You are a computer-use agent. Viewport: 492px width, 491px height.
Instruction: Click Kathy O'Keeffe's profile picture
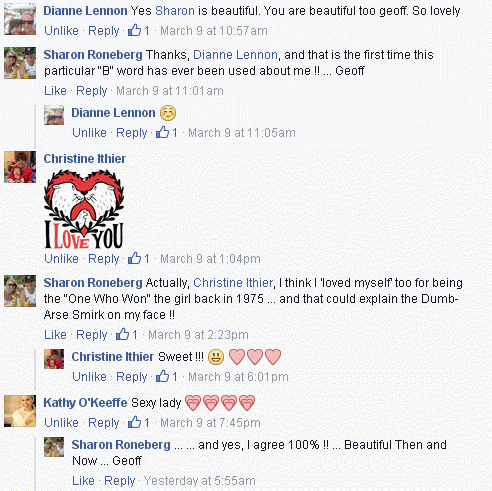click(x=20, y=411)
